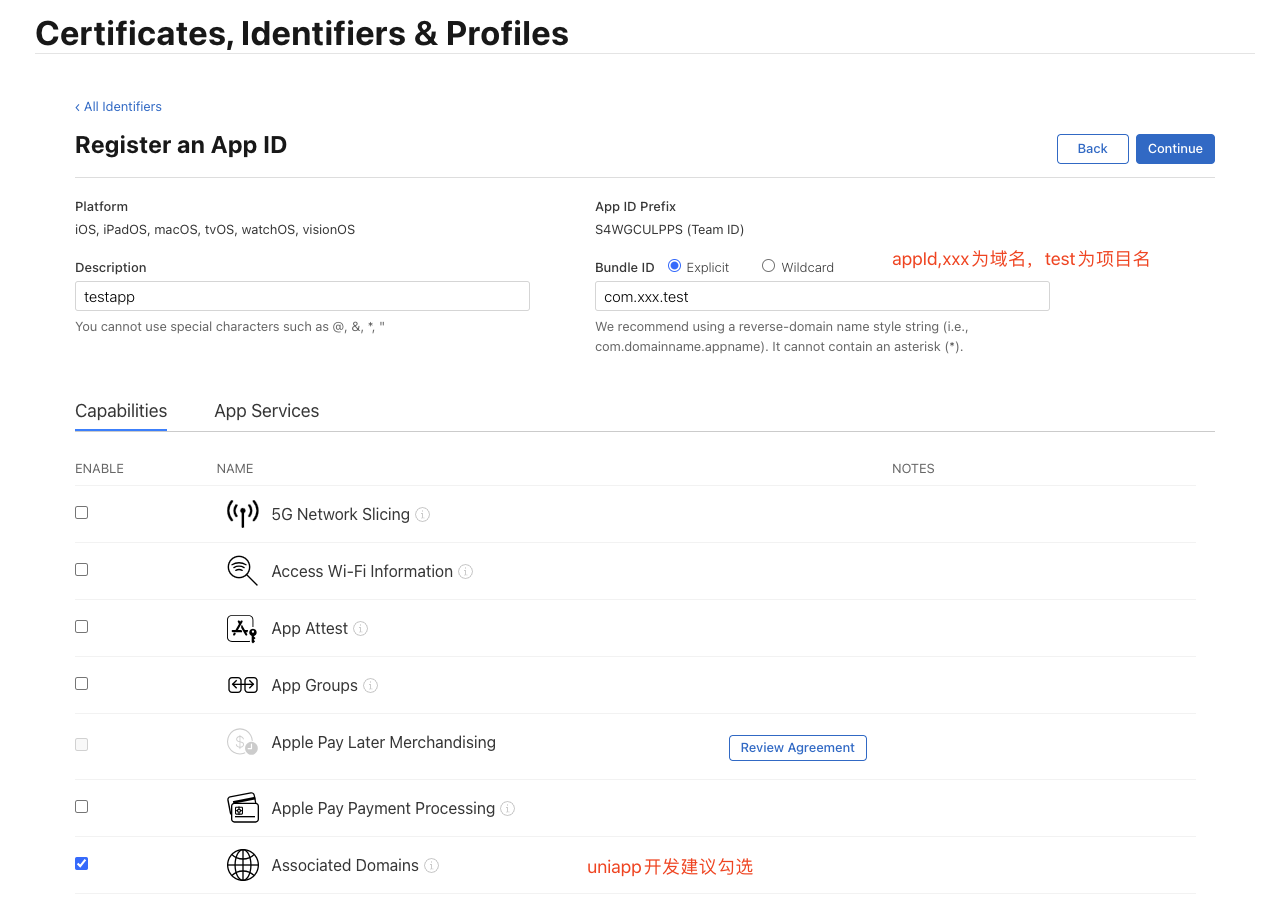Click the App Groups icon
Viewport: 1280px width, 905px height.
pyautogui.click(x=243, y=685)
